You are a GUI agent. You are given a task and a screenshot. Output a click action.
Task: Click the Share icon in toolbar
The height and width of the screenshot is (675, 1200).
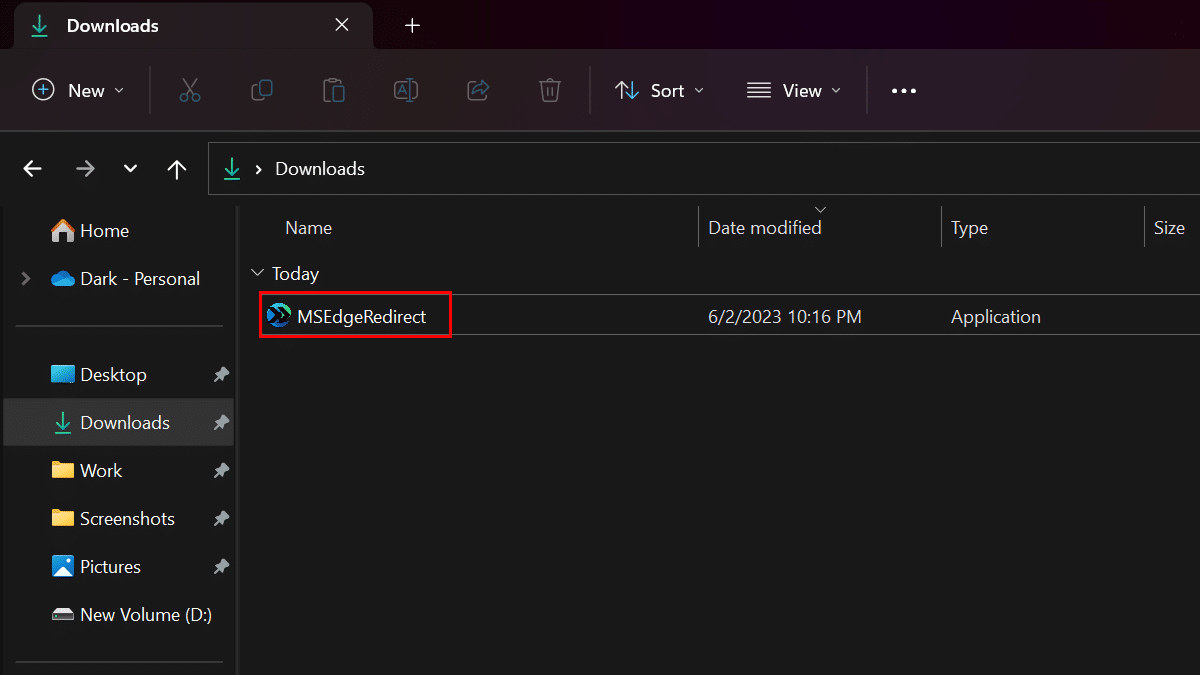[478, 91]
